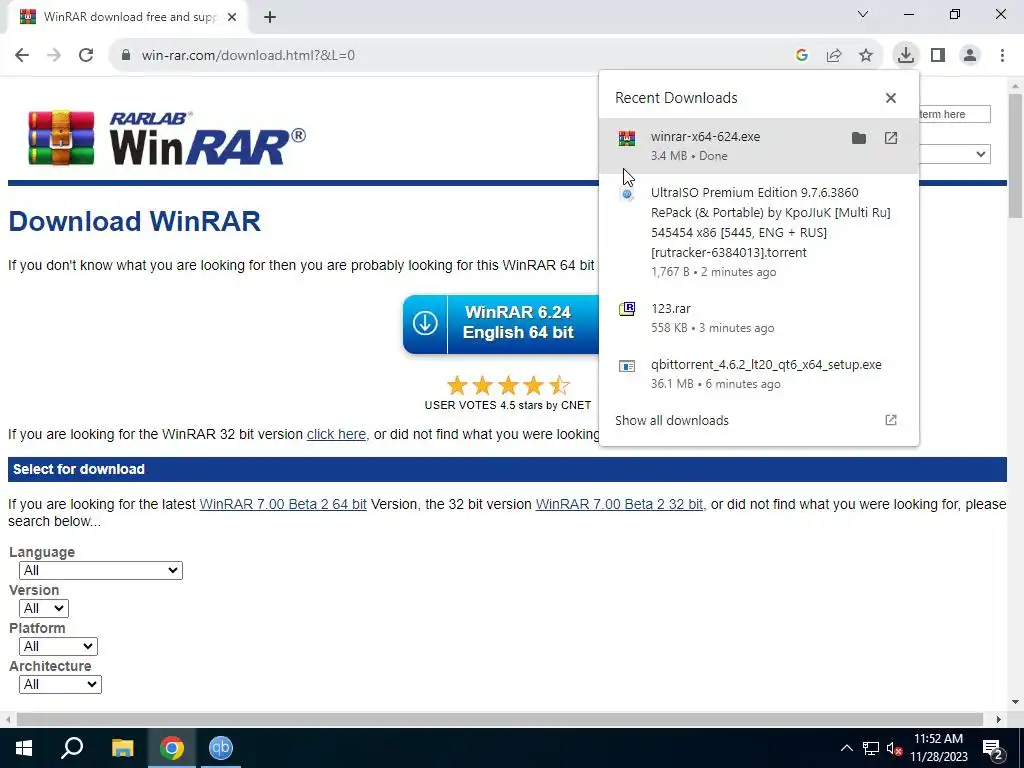The height and width of the screenshot is (768, 1024).
Task: Click the Chrome taskbar icon
Action: click(172, 748)
